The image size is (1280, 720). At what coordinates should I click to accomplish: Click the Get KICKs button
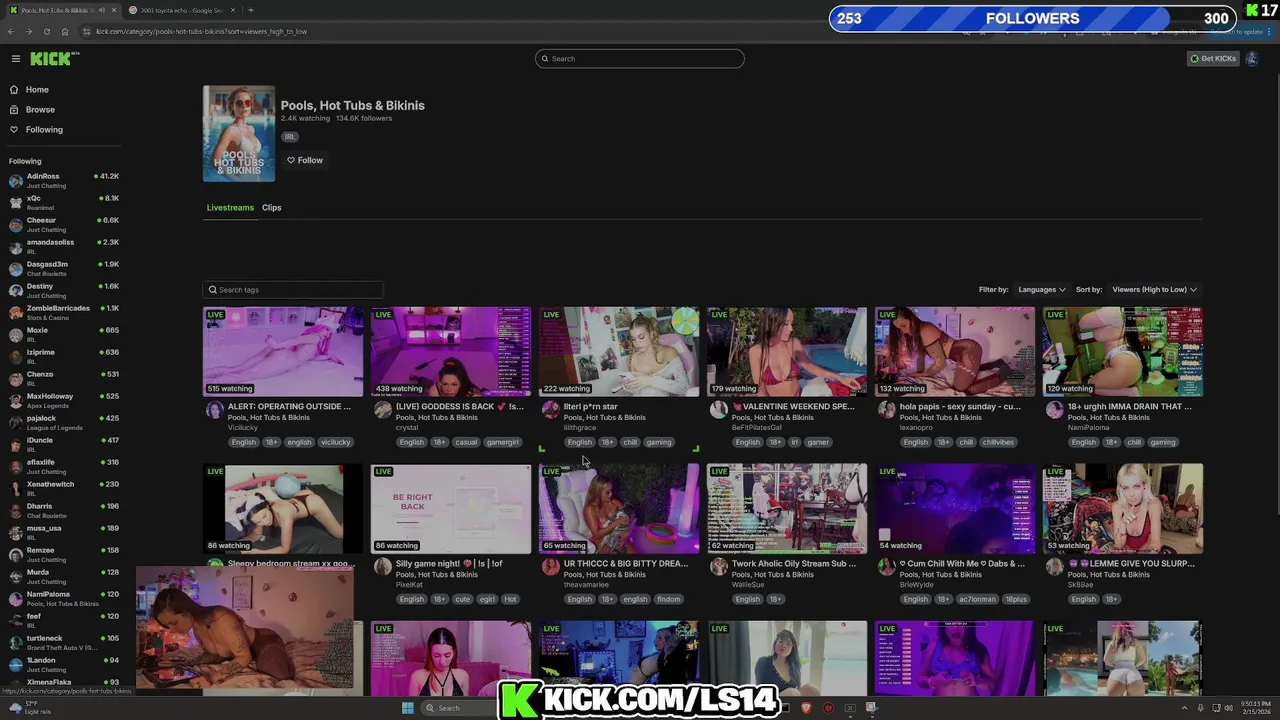point(1213,58)
